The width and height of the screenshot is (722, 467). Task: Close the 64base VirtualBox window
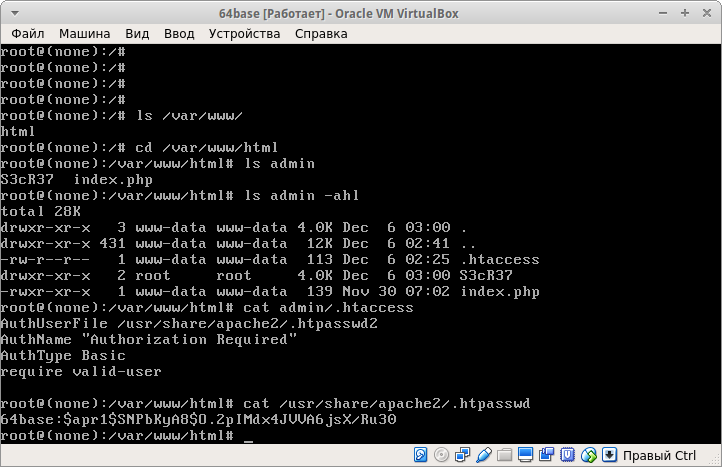[x=707, y=13]
